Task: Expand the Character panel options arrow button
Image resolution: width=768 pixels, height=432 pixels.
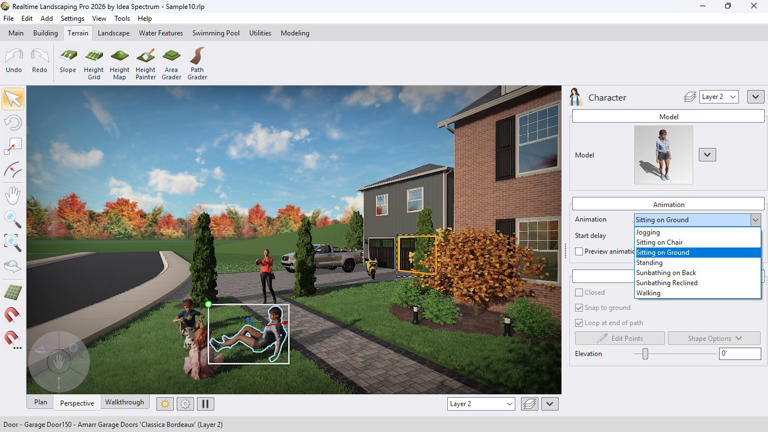Action: [x=756, y=97]
